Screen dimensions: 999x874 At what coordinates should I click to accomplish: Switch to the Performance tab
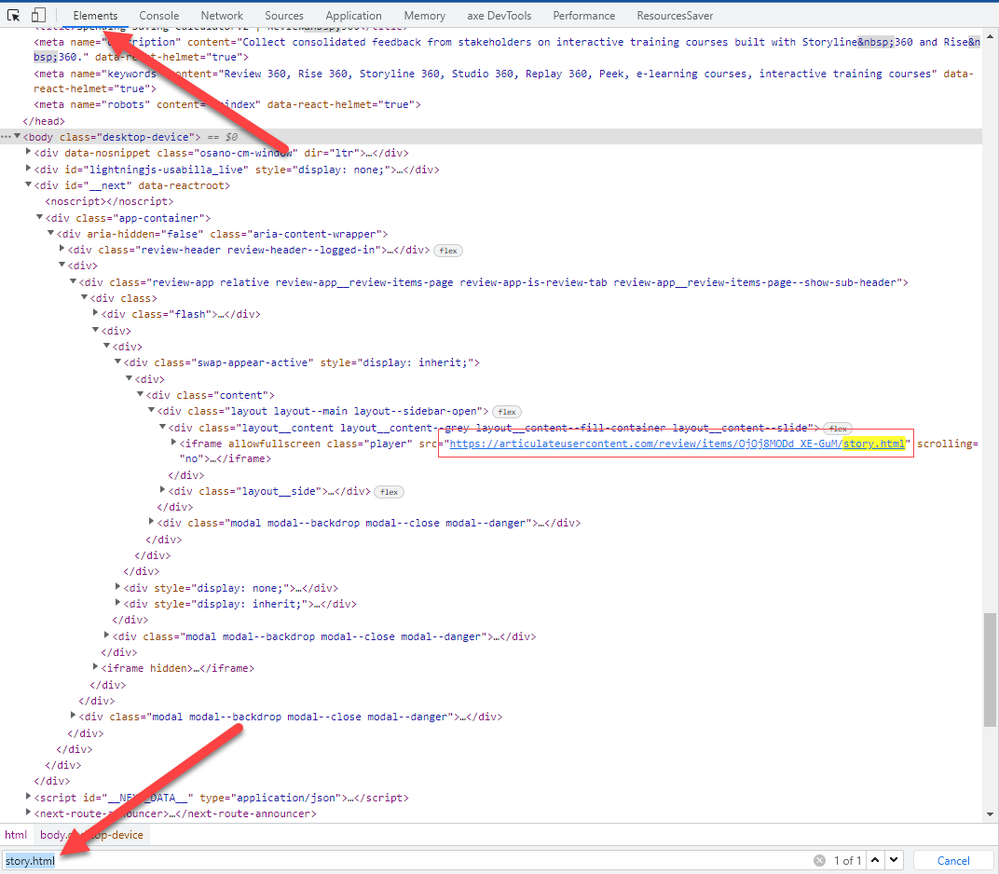point(584,15)
